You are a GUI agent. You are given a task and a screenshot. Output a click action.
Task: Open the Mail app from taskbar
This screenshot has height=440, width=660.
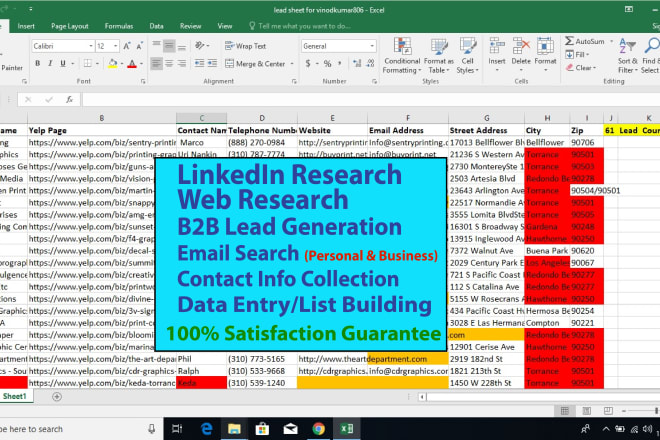[290, 429]
